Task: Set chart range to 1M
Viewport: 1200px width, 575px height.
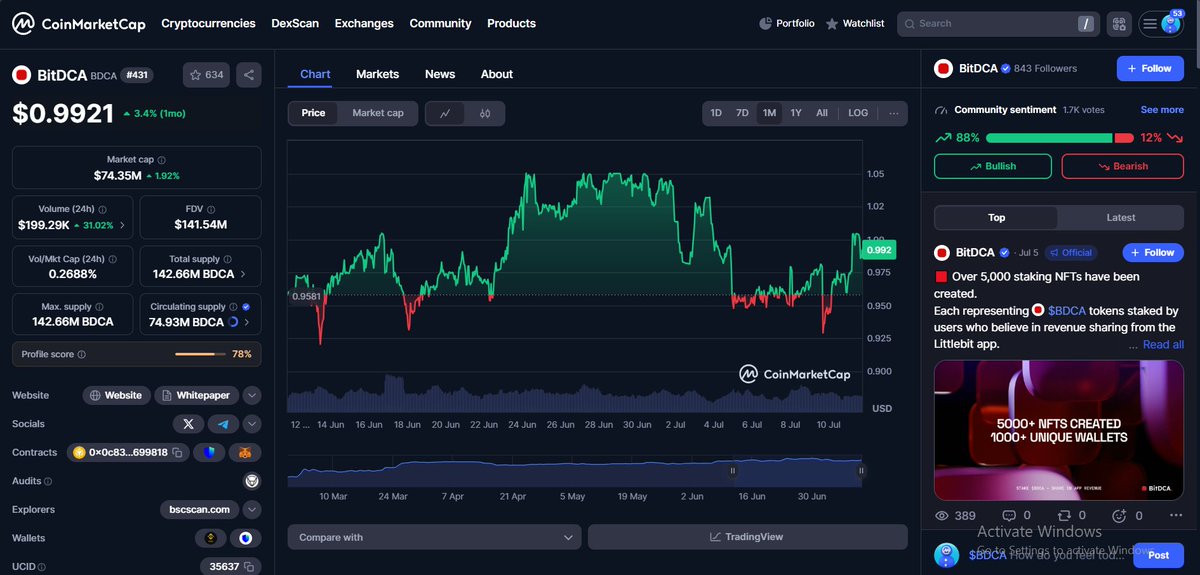Action: (x=769, y=113)
